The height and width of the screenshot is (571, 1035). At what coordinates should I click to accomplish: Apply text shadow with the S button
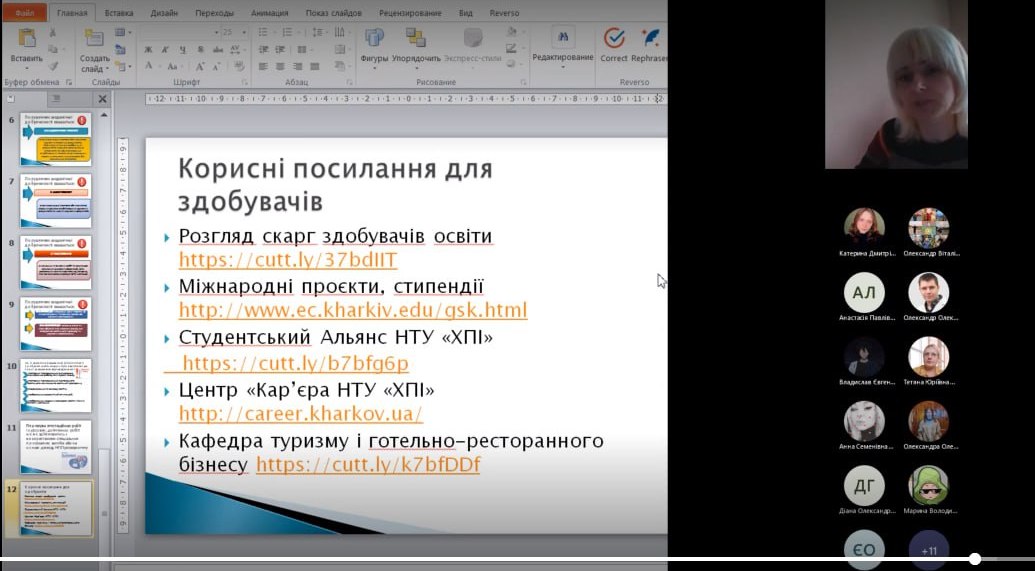(200, 50)
